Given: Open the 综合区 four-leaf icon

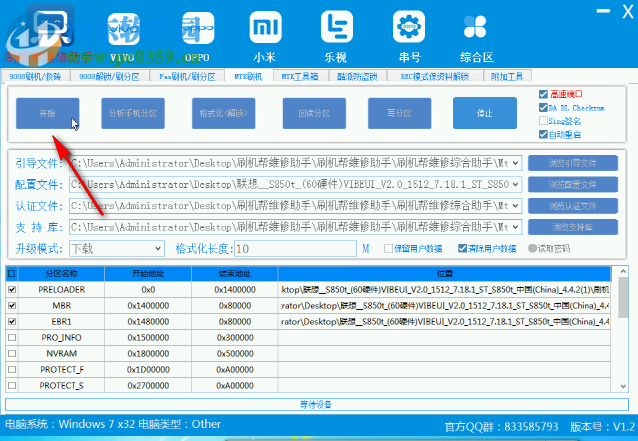Looking at the screenshot, I should click(x=475, y=27).
